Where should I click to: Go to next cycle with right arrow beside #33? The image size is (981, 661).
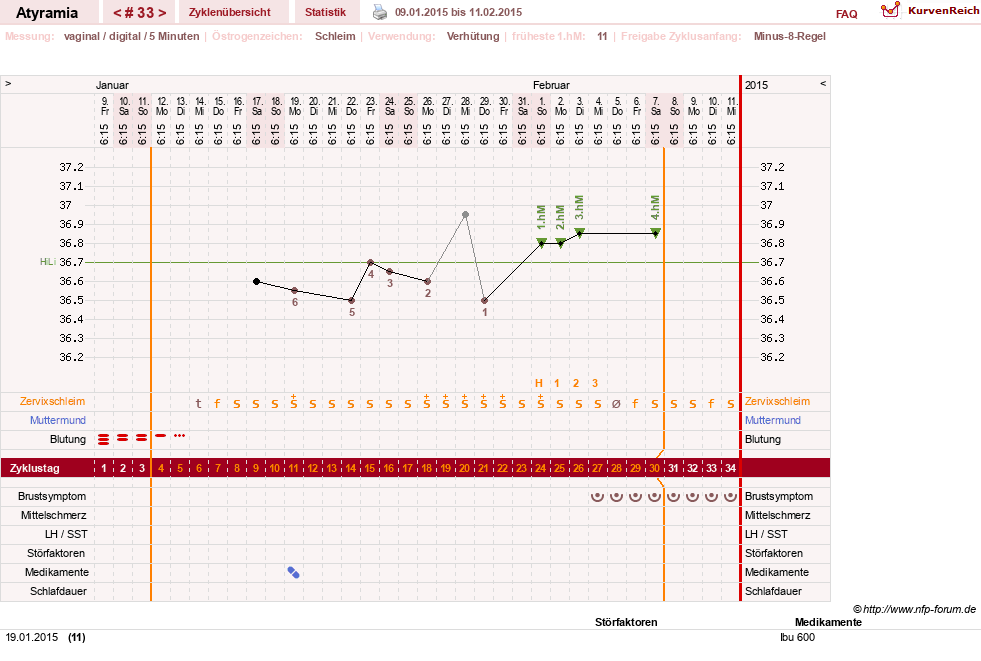coord(162,13)
